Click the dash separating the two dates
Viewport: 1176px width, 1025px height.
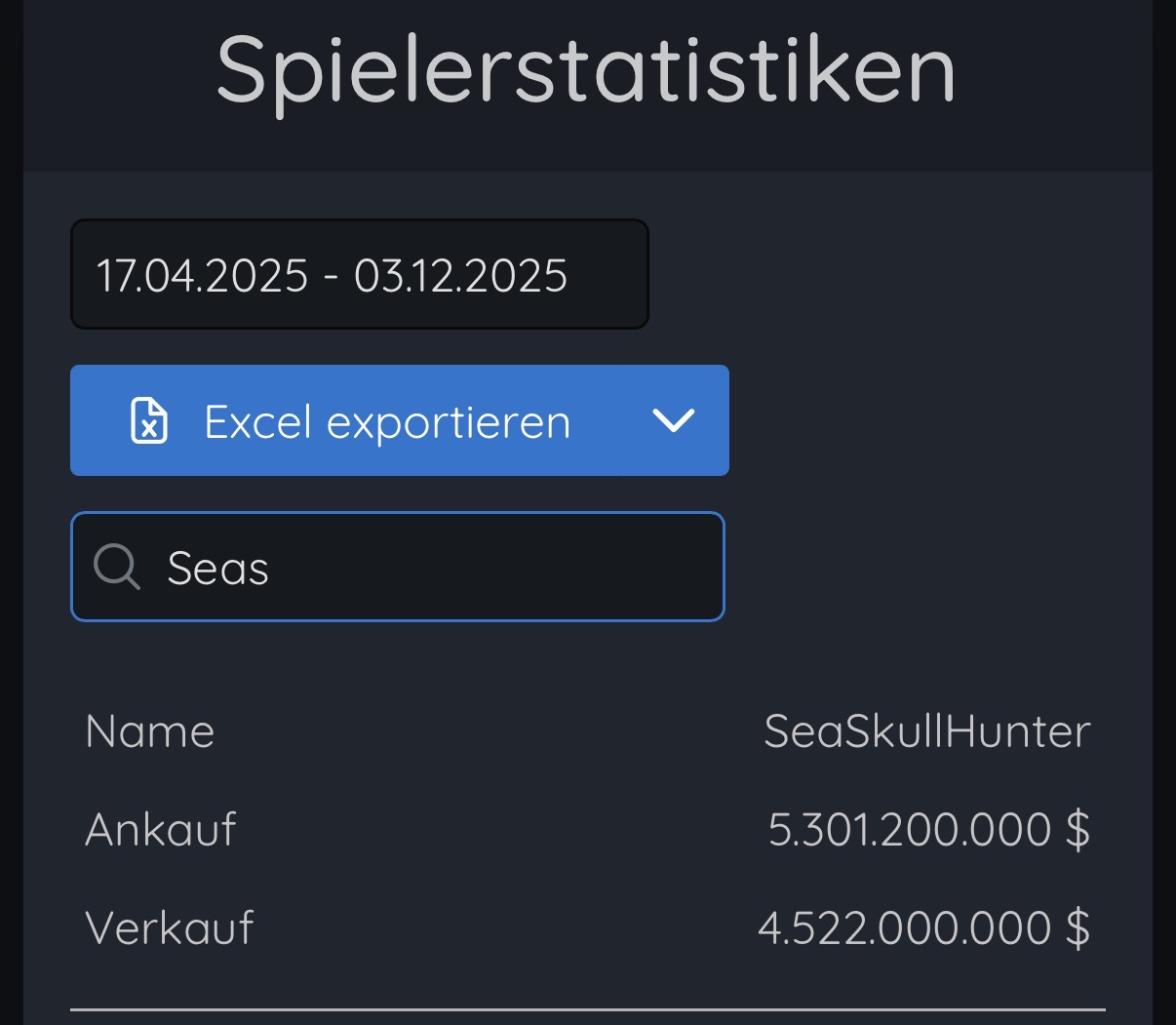(332, 278)
